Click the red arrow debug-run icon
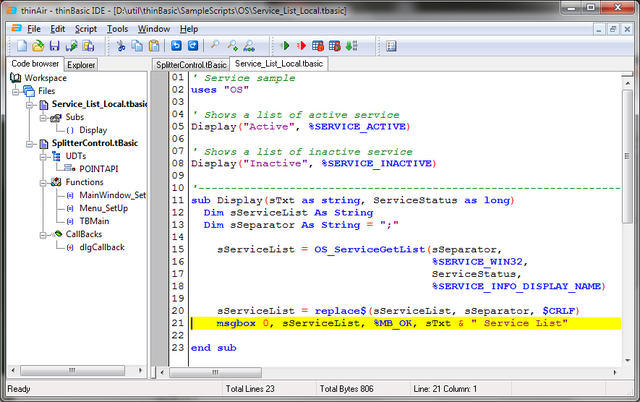This screenshot has width=640, height=402. click(301, 46)
